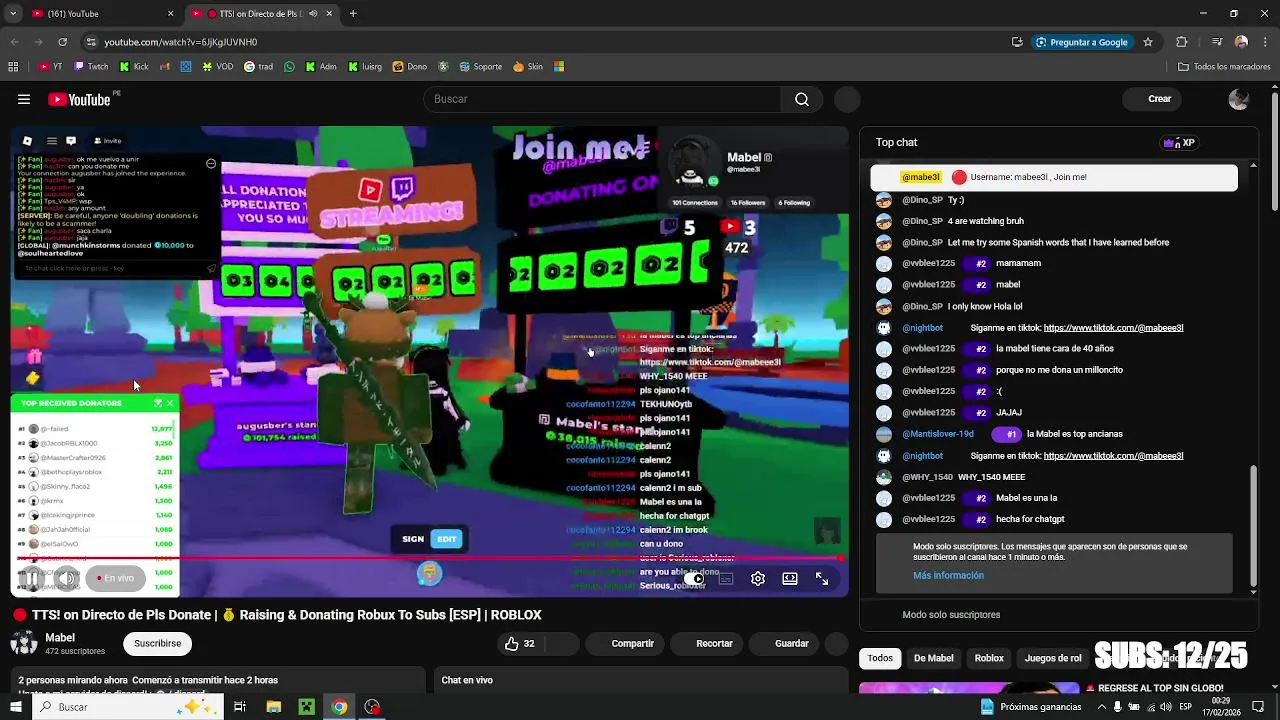This screenshot has height=720, width=1280.
Task: Reload the page with refresh icon
Action: point(62,42)
